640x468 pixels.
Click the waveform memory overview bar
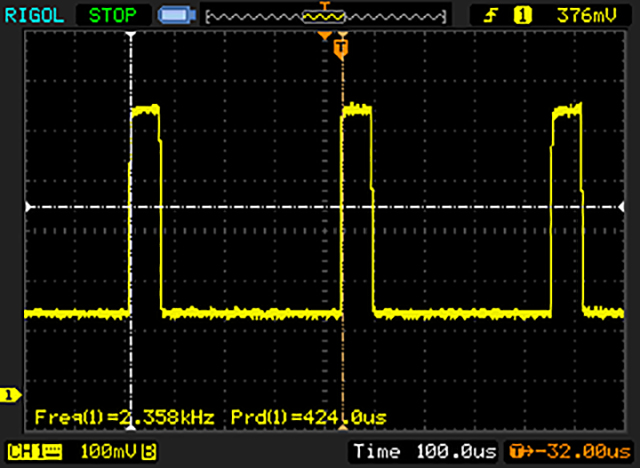pyautogui.click(x=326, y=17)
